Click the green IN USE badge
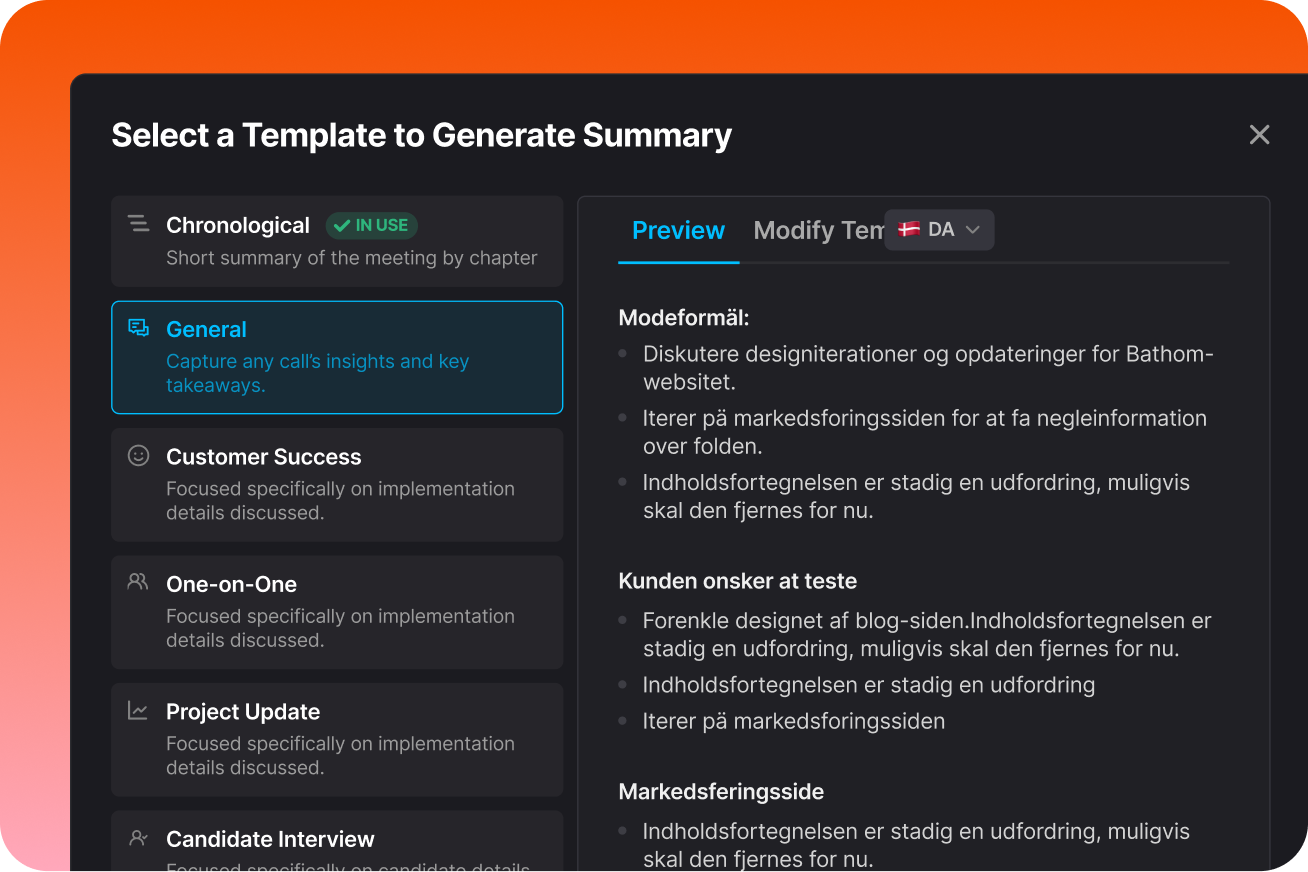 tap(372, 225)
